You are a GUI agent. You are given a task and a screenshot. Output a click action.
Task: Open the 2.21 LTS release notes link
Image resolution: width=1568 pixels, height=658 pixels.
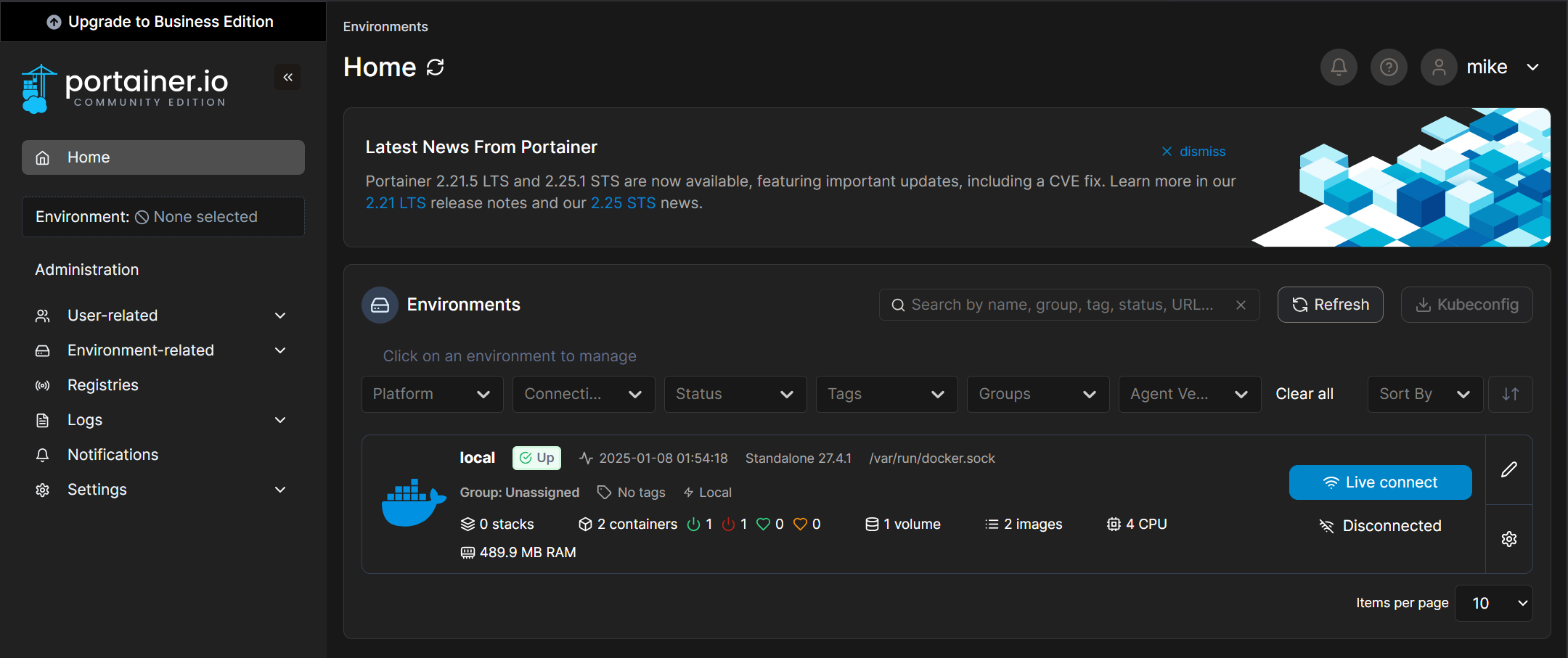pyautogui.click(x=396, y=203)
